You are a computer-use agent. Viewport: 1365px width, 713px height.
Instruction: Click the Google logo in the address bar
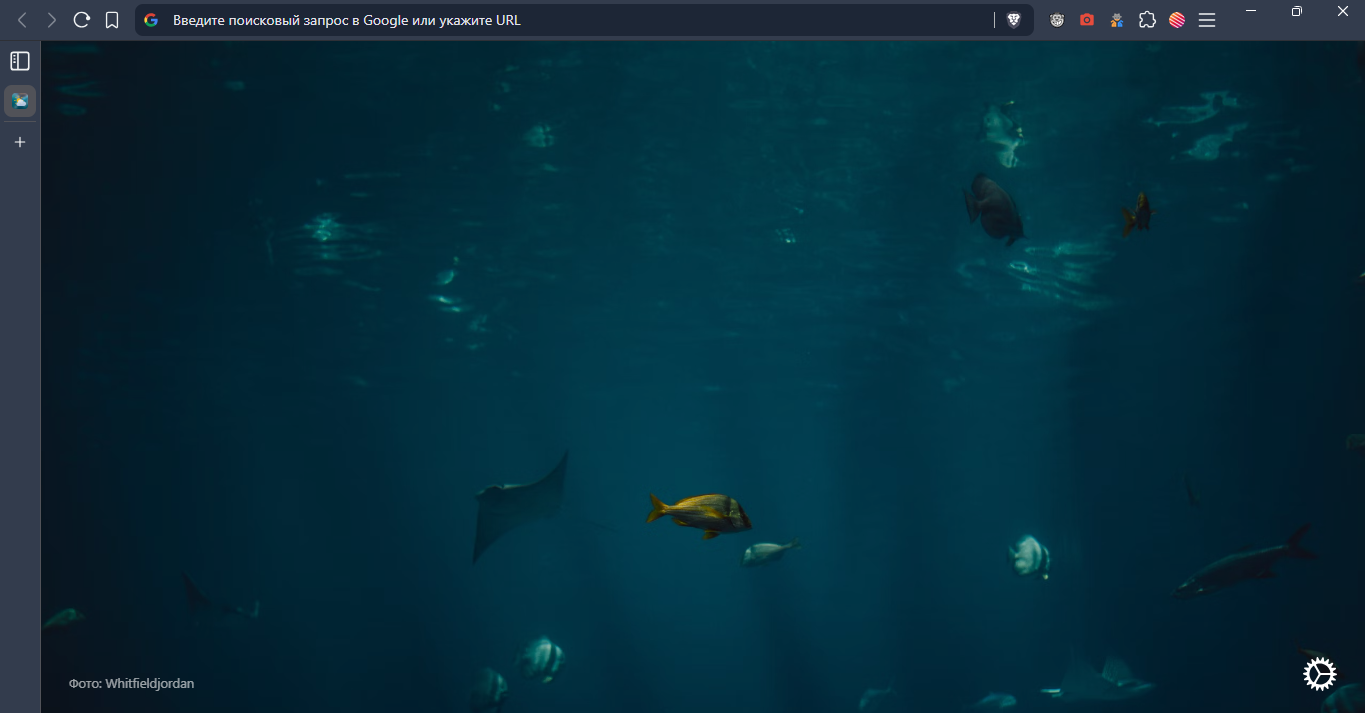click(151, 20)
